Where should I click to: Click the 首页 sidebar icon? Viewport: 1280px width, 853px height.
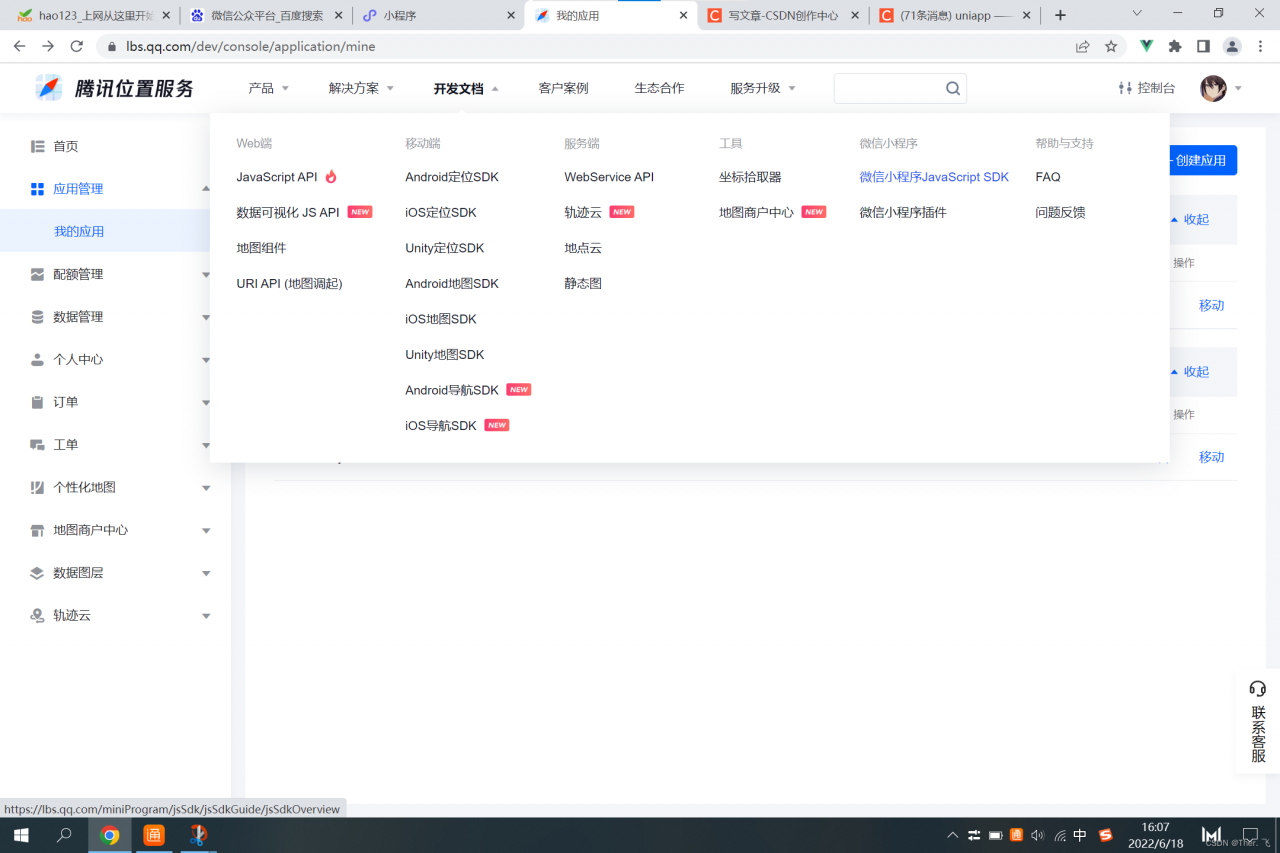coord(37,146)
